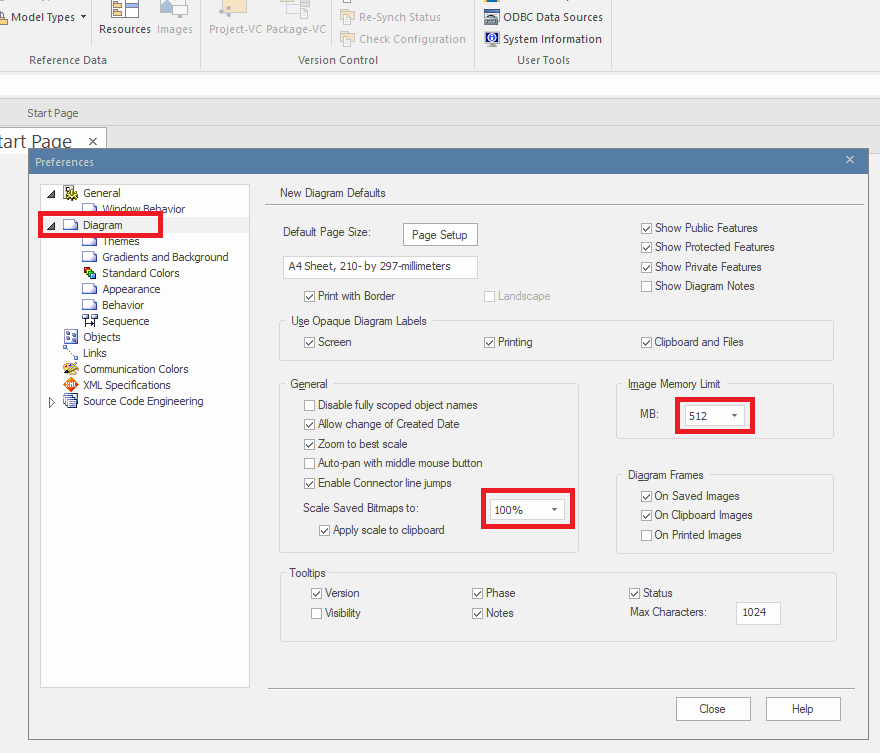Select the Links tree icon
880x753 pixels.
71,353
